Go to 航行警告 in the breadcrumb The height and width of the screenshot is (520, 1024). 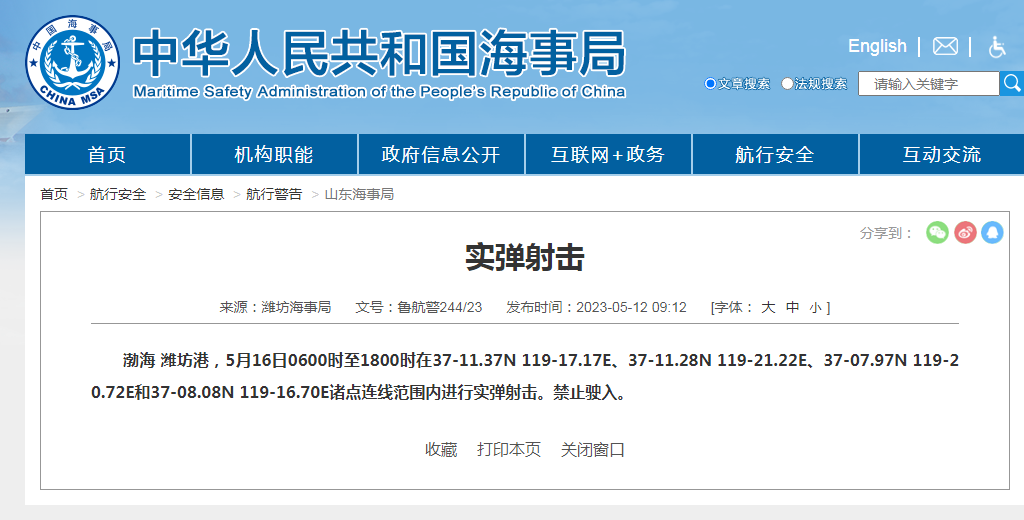point(274,194)
